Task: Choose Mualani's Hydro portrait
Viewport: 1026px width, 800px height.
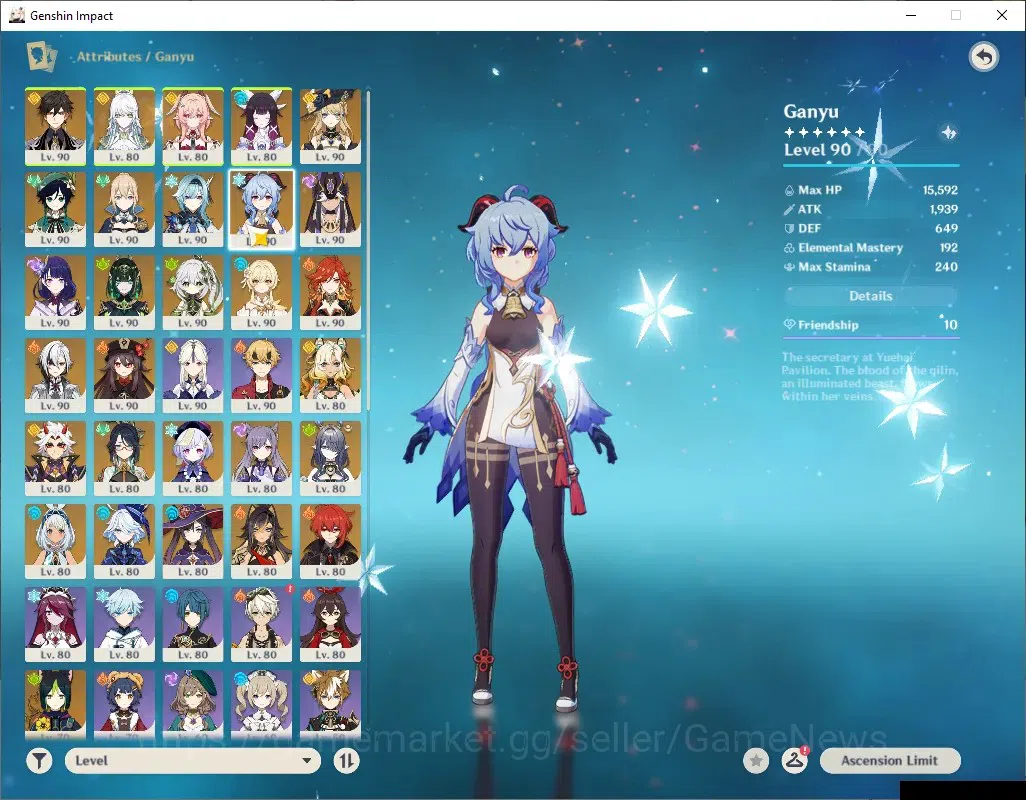Action: tap(56, 542)
